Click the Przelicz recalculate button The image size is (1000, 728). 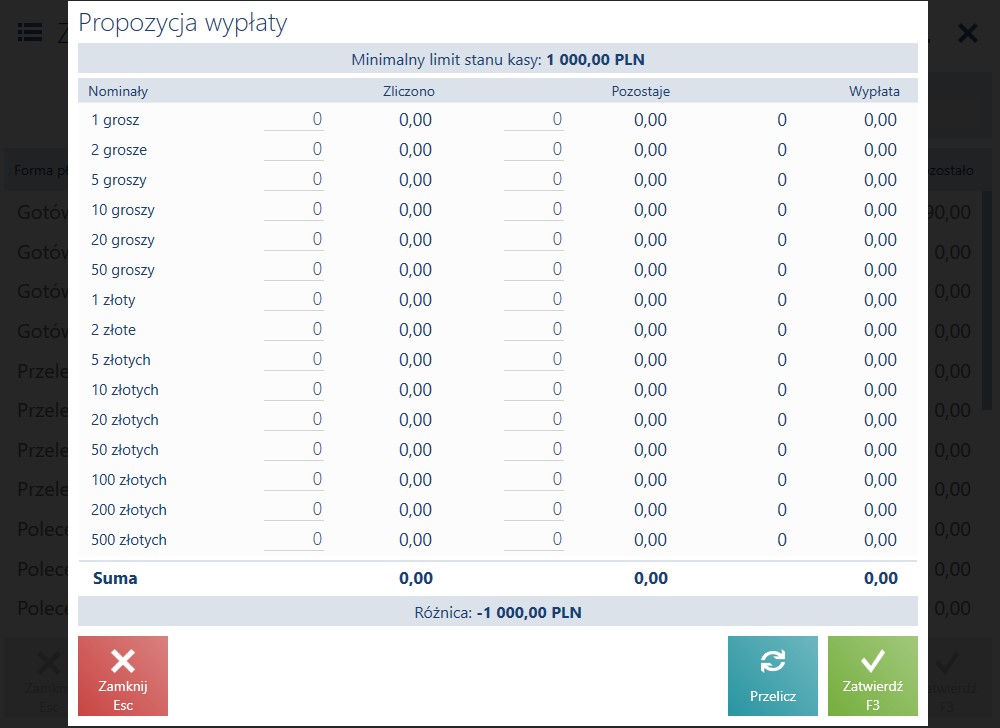click(x=772, y=676)
